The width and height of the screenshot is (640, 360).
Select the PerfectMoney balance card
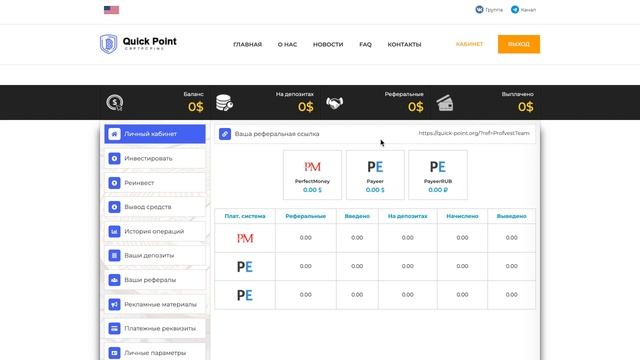pos(312,175)
